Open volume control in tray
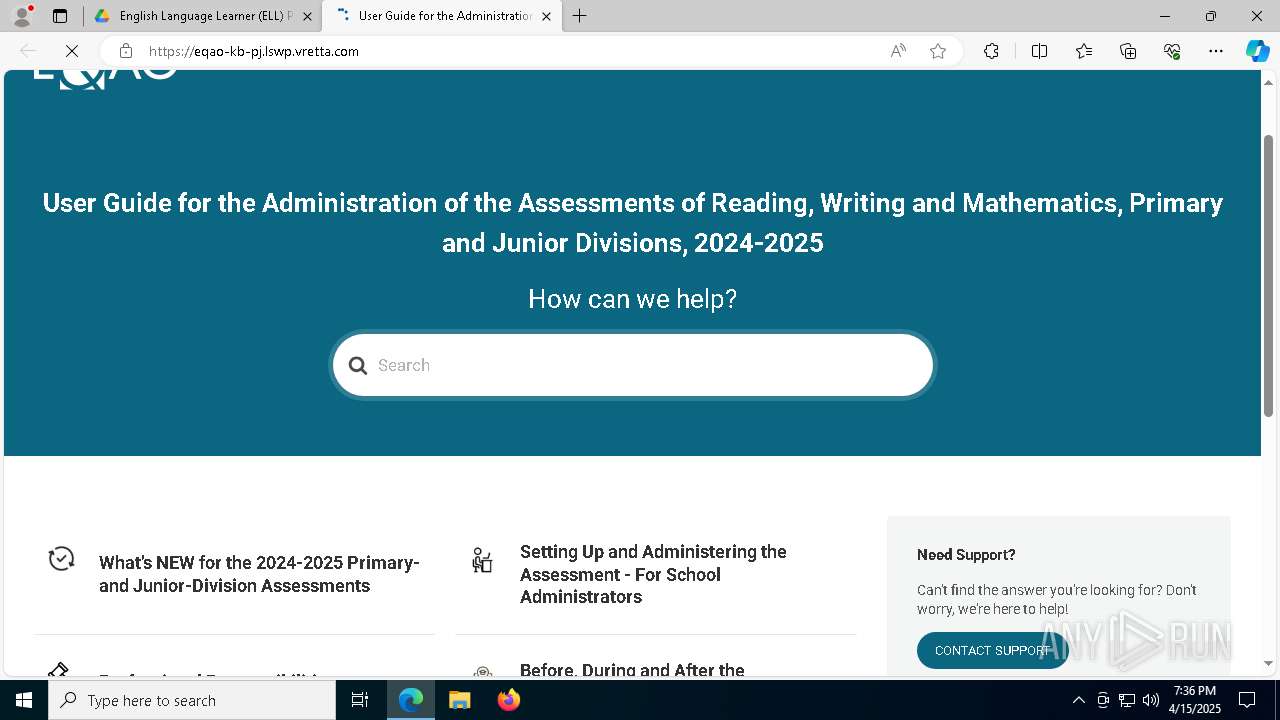 1151,700
